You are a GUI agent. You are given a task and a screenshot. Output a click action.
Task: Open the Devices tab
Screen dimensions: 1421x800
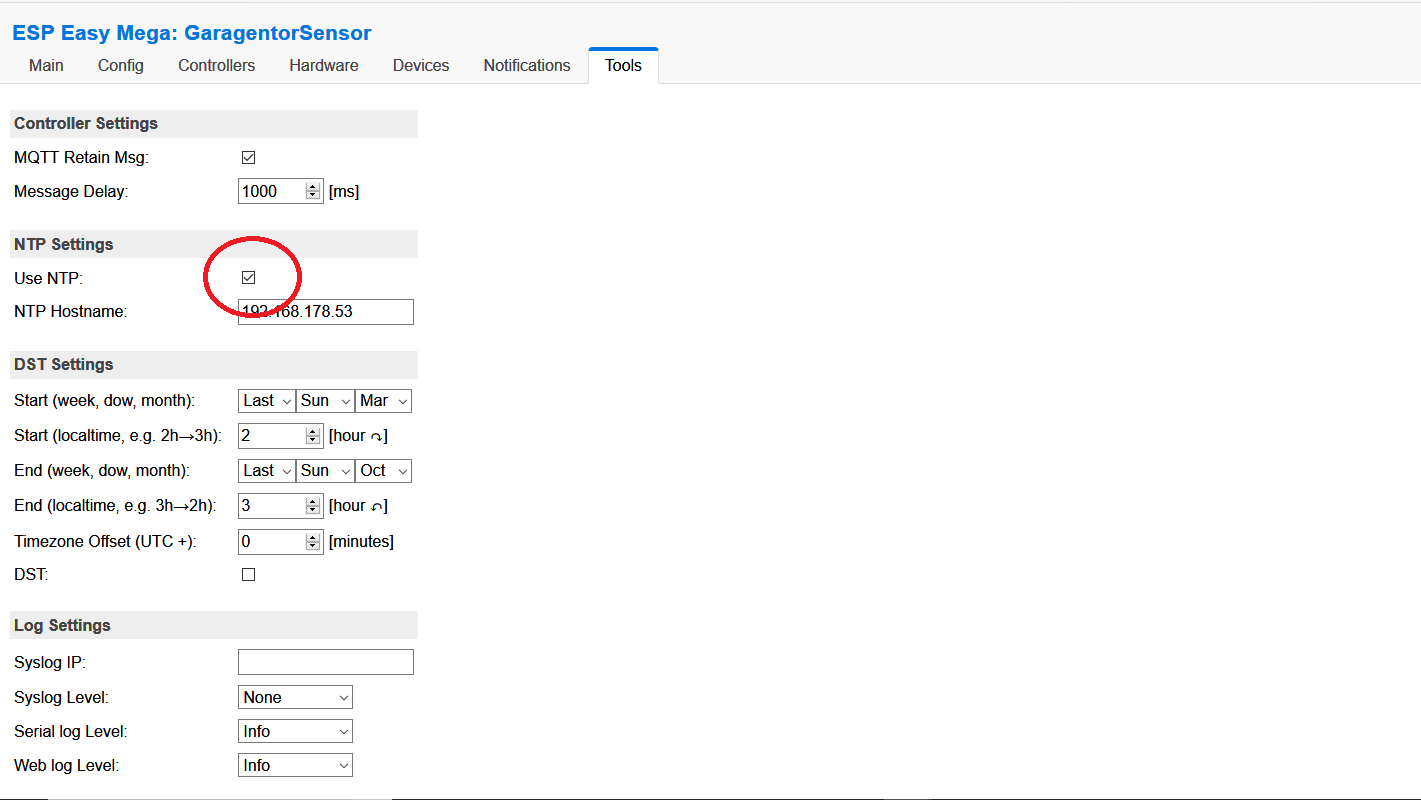point(420,65)
